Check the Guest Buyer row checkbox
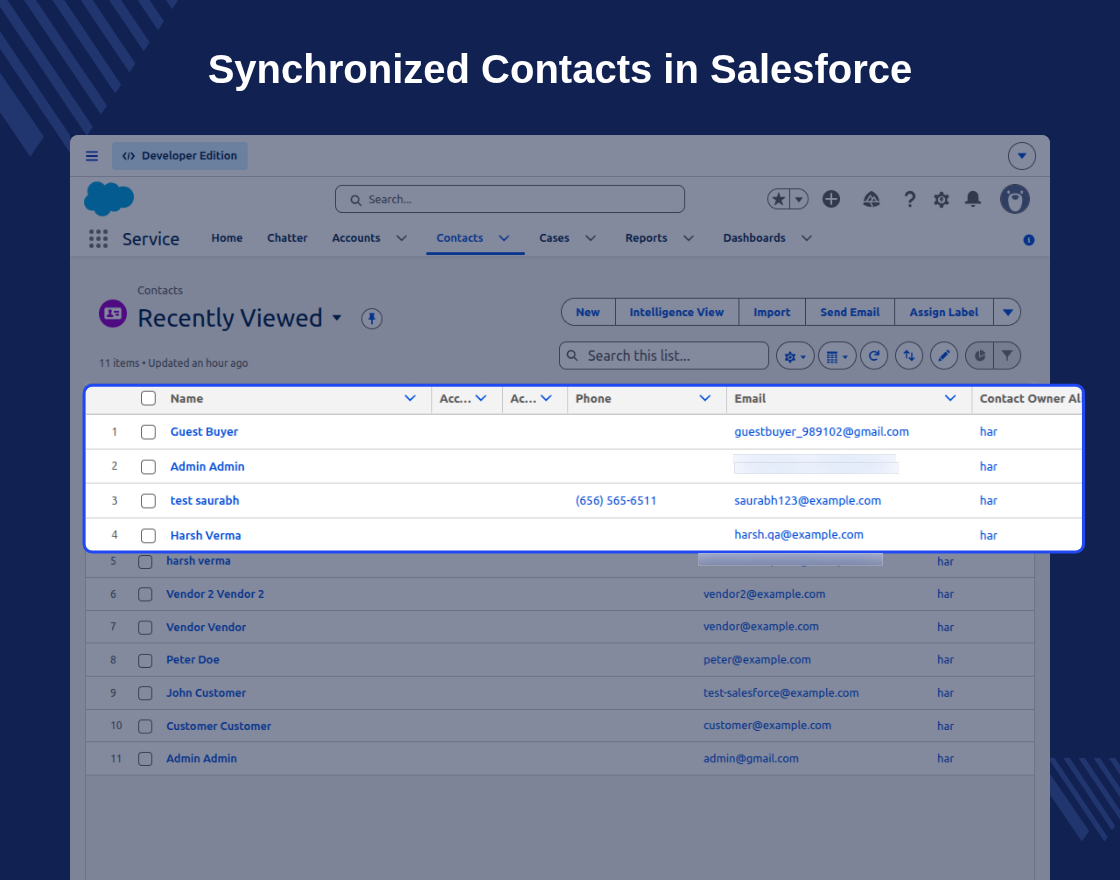This screenshot has height=880, width=1120. pyautogui.click(x=148, y=432)
